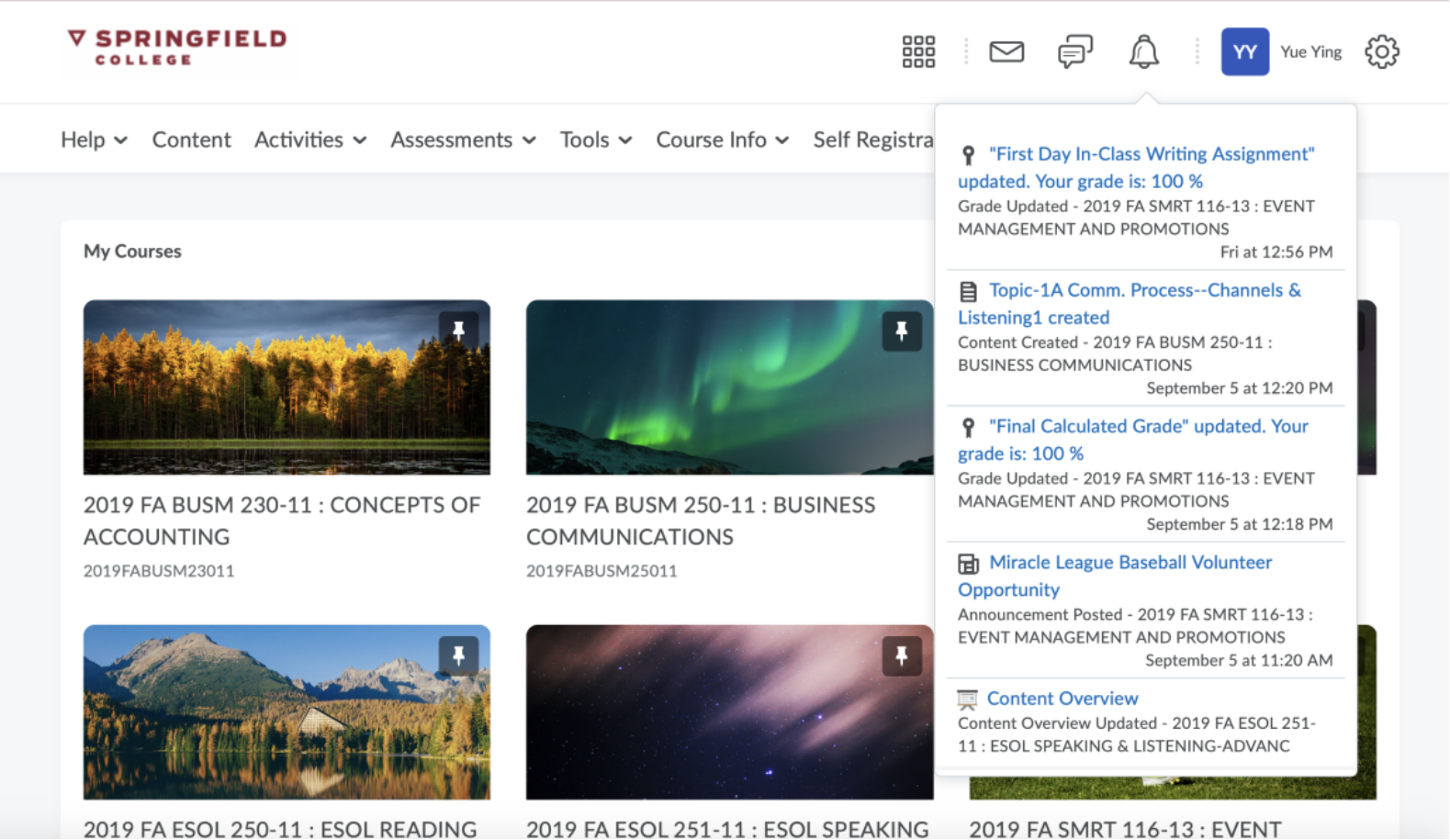This screenshot has width=1450, height=840.
Task: Open the message alerts envelope icon
Action: (x=1006, y=52)
